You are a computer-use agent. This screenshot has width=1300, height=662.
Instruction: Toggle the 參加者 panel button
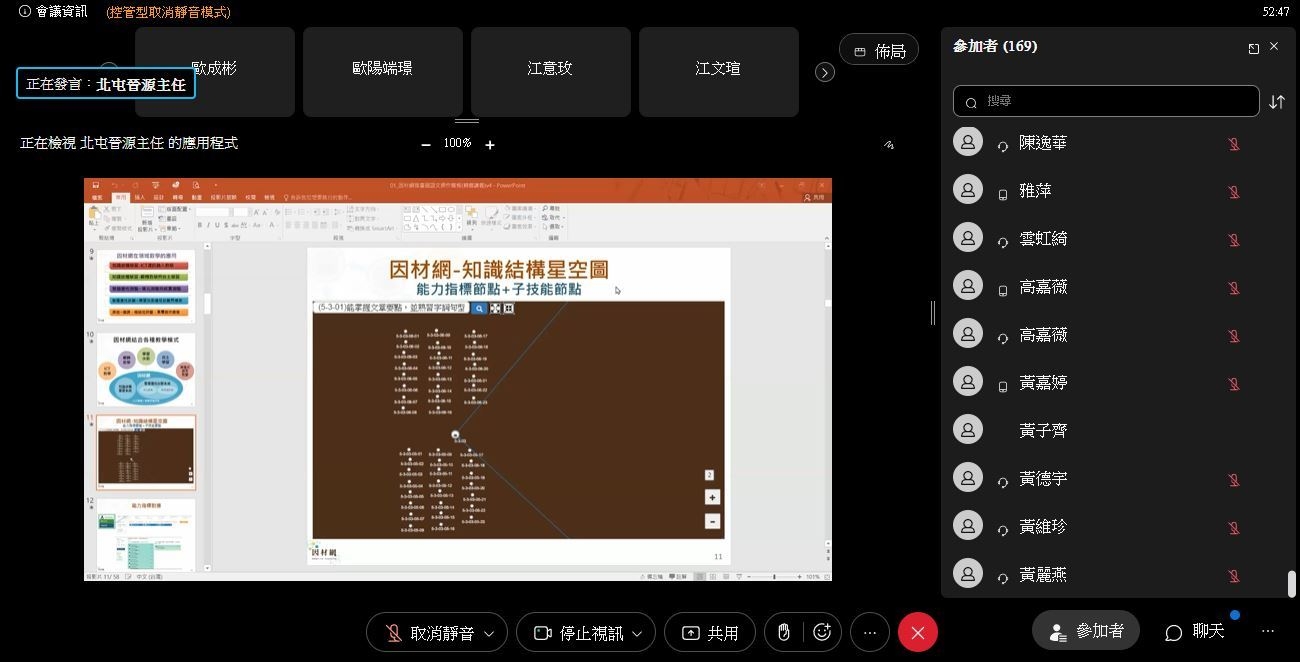1086,631
